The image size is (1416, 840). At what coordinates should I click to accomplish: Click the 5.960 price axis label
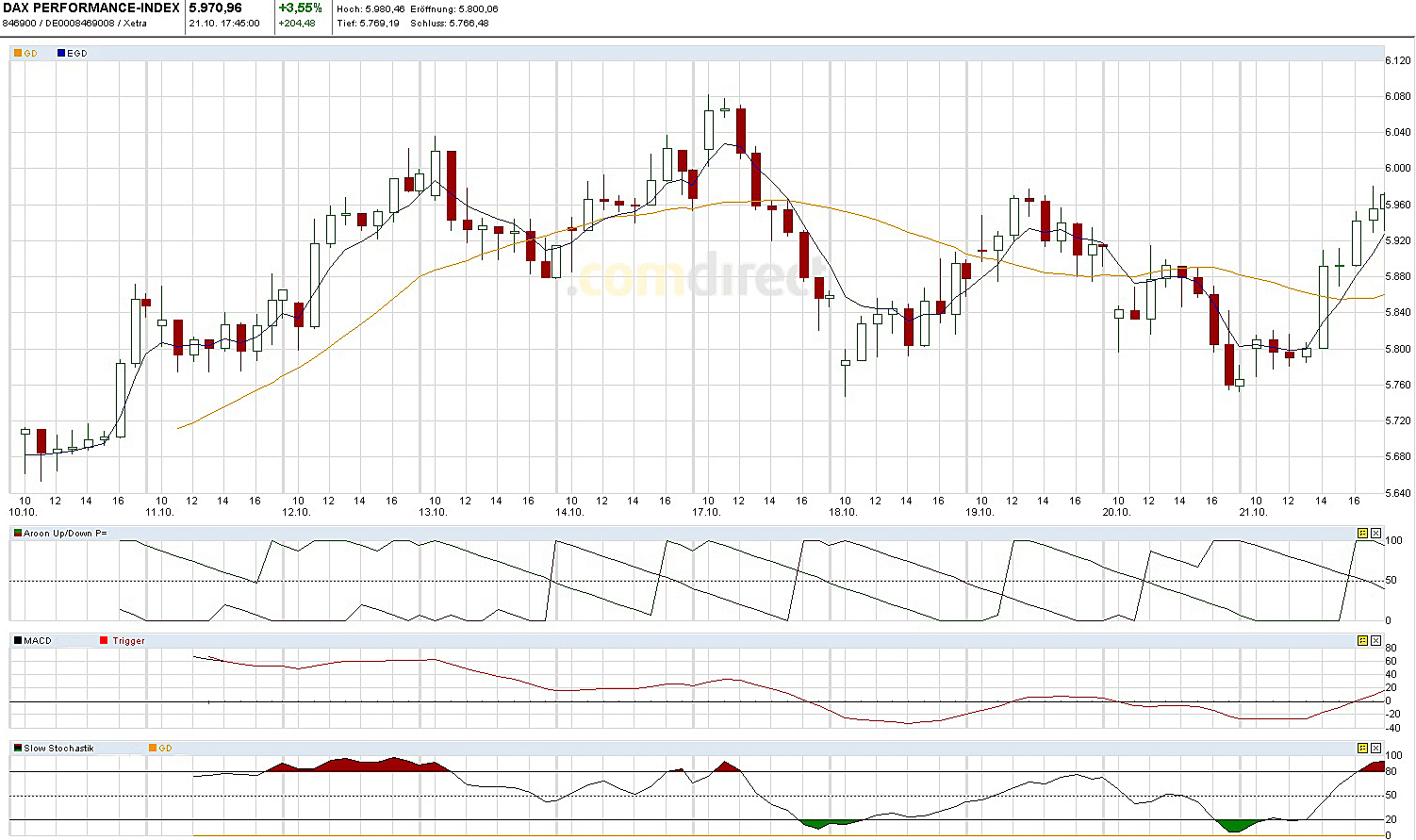point(1398,205)
